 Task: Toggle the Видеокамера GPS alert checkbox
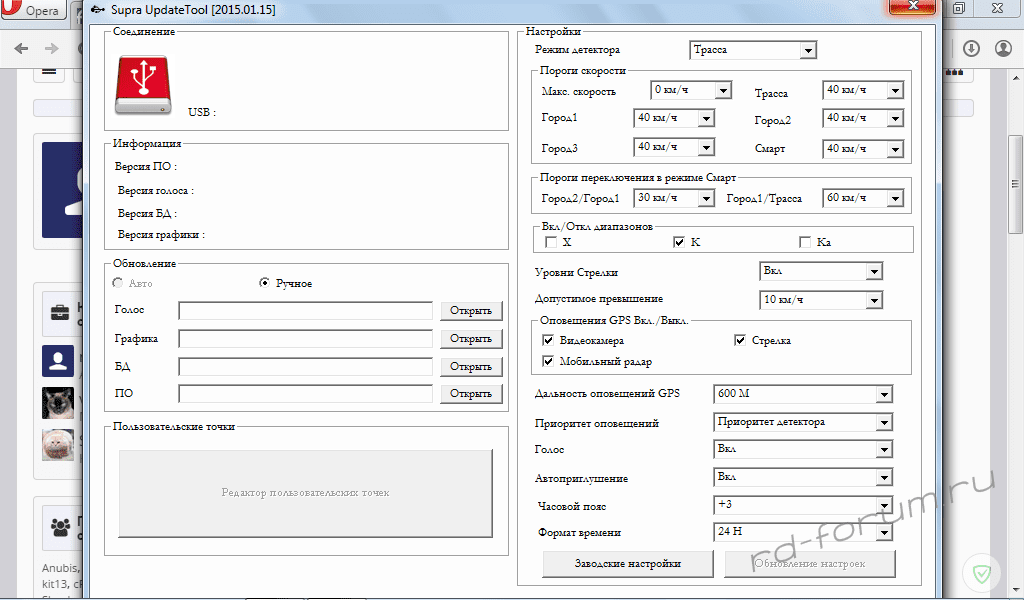[x=549, y=340]
